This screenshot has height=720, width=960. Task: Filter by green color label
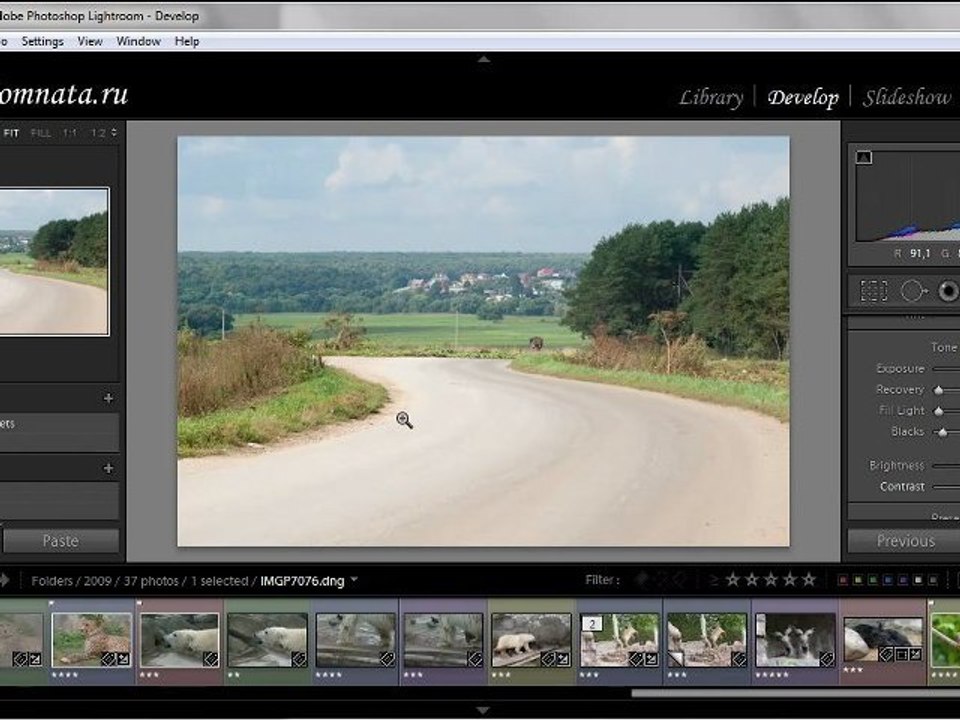pos(873,580)
